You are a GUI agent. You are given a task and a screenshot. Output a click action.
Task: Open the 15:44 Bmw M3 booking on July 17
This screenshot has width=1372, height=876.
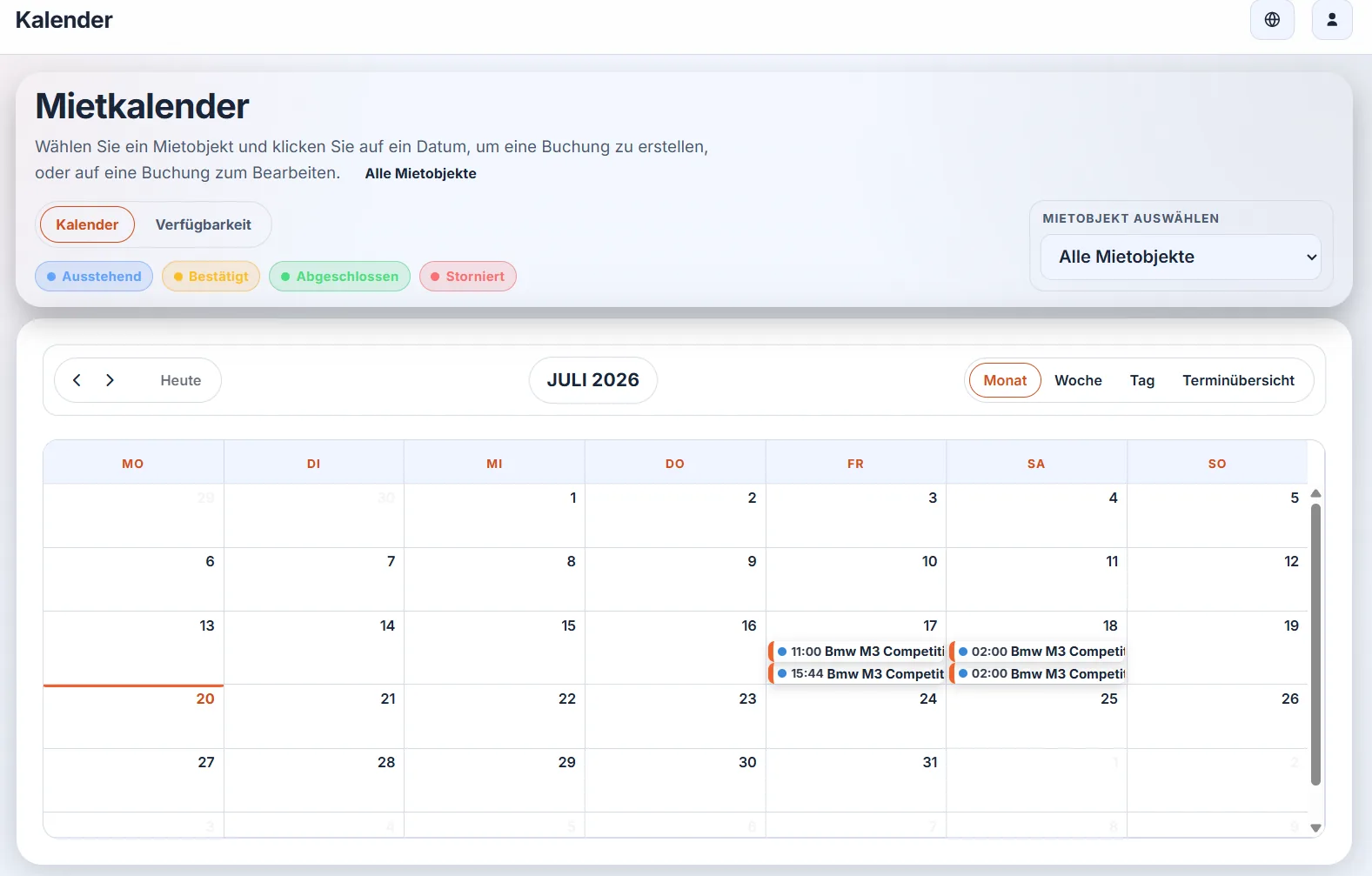pos(857,674)
